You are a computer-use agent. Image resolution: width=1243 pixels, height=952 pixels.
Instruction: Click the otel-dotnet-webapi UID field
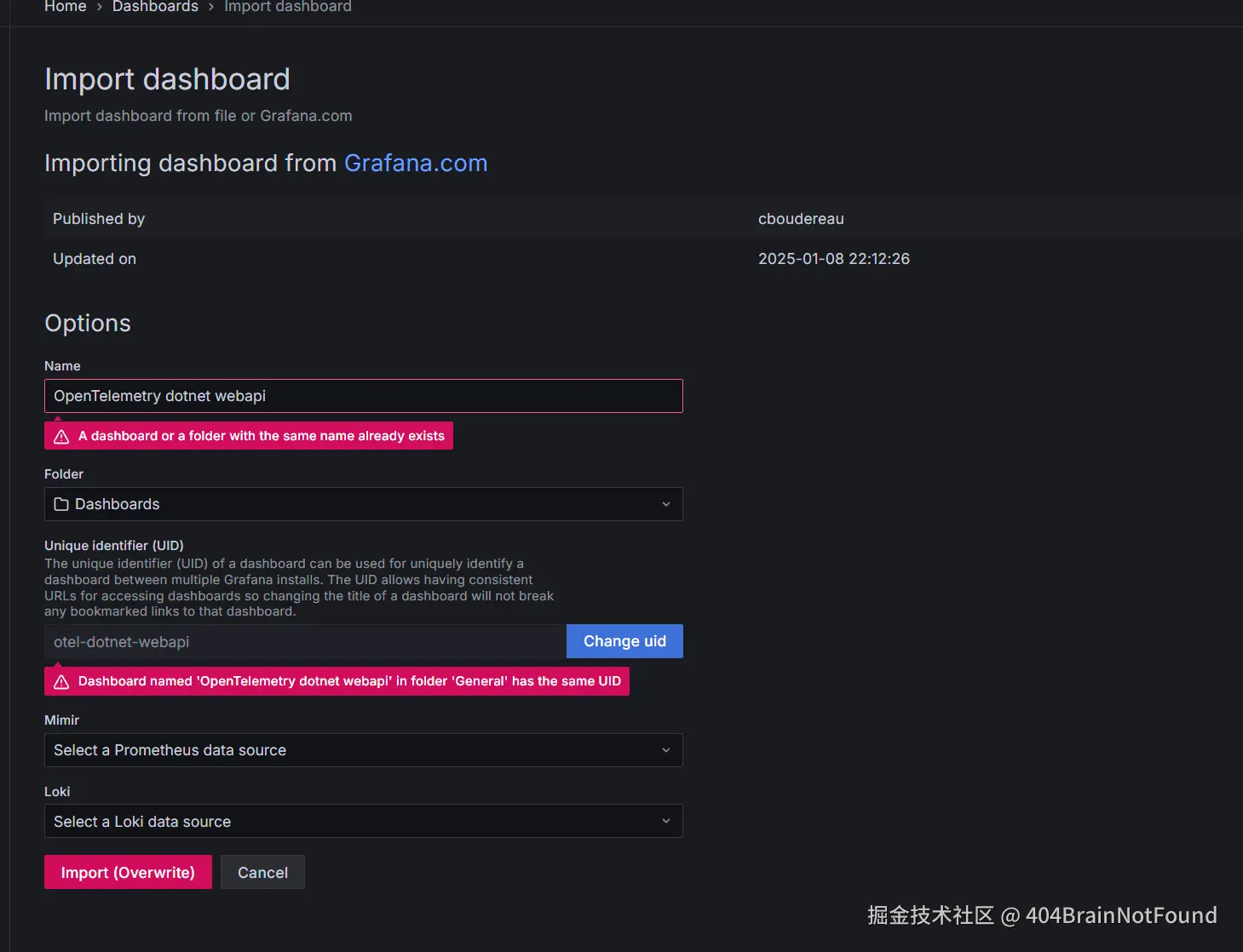(305, 641)
